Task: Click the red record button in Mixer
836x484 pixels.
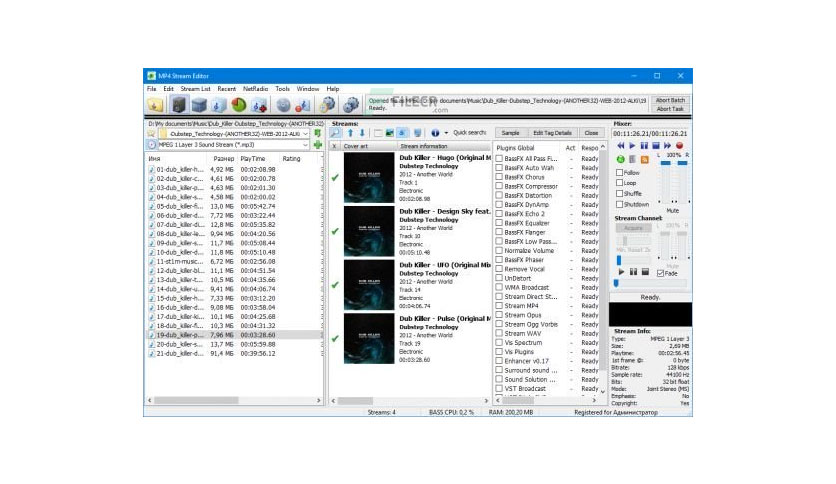Action: tap(680, 145)
